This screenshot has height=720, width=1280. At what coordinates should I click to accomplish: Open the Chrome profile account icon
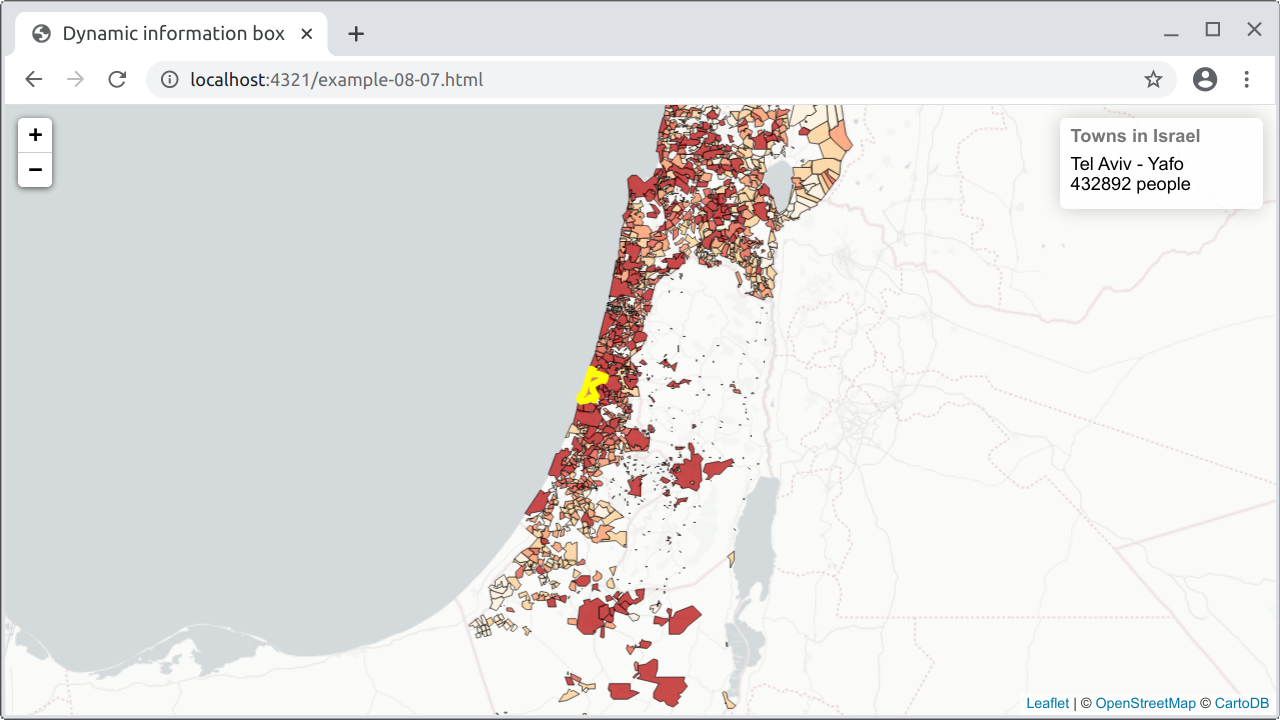coord(1205,79)
